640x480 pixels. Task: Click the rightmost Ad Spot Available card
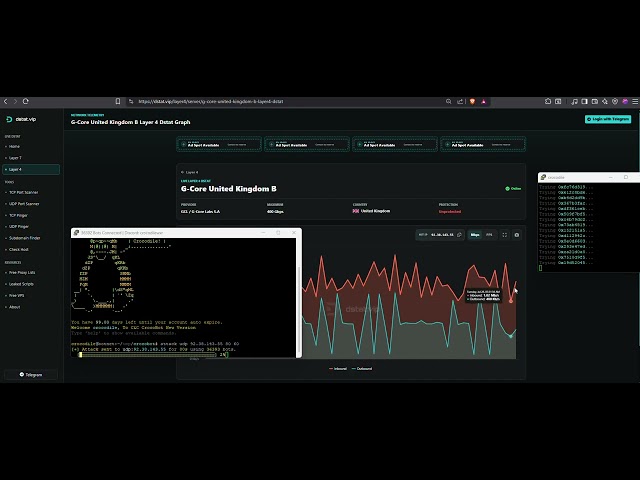(x=483, y=144)
